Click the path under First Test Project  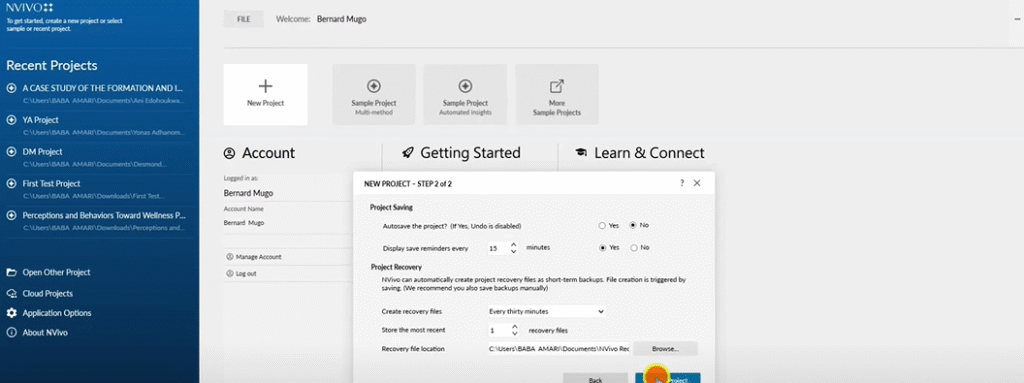(94, 196)
